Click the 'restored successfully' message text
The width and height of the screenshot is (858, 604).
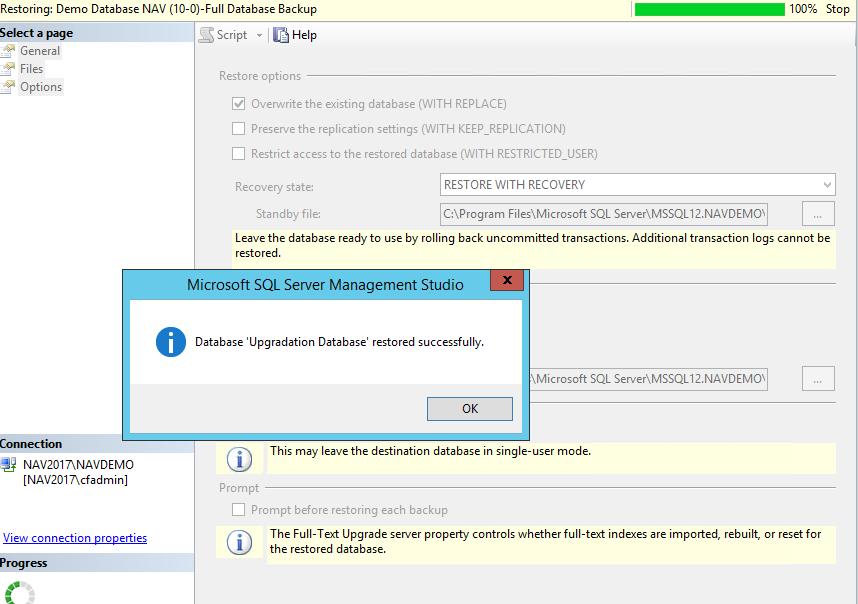pos(339,342)
